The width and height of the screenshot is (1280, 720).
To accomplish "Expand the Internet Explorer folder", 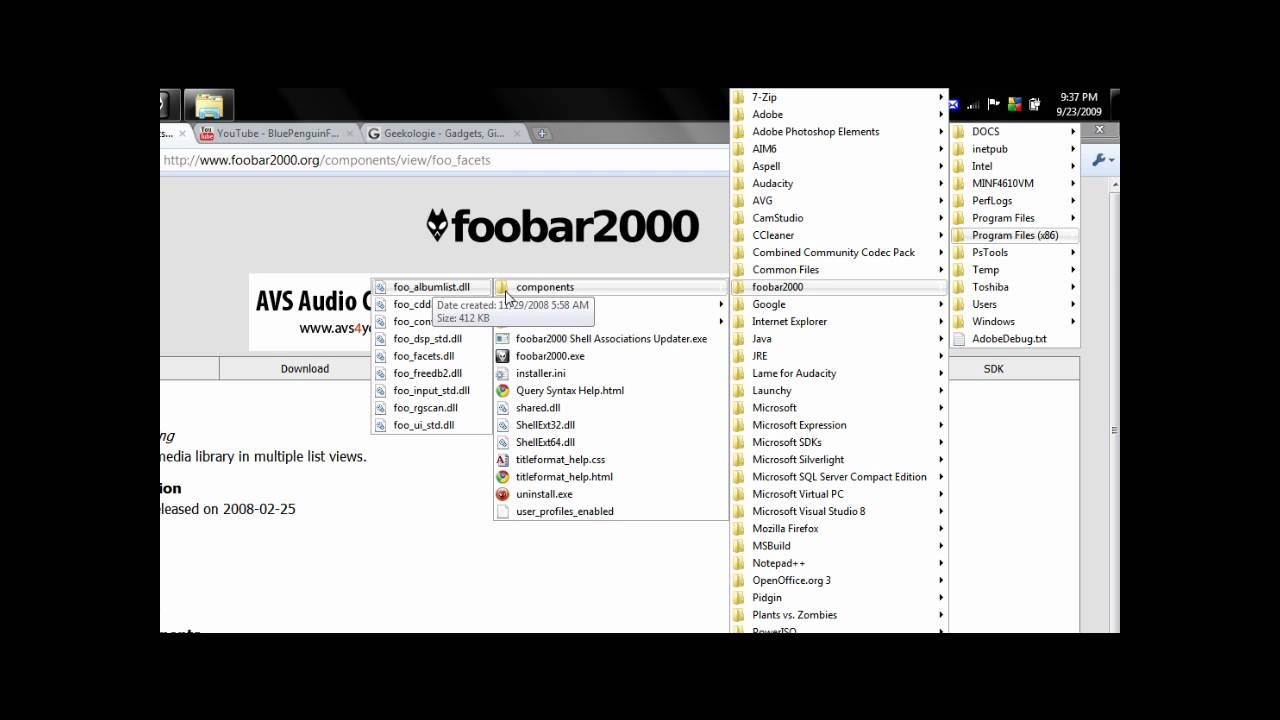I will (x=838, y=322).
